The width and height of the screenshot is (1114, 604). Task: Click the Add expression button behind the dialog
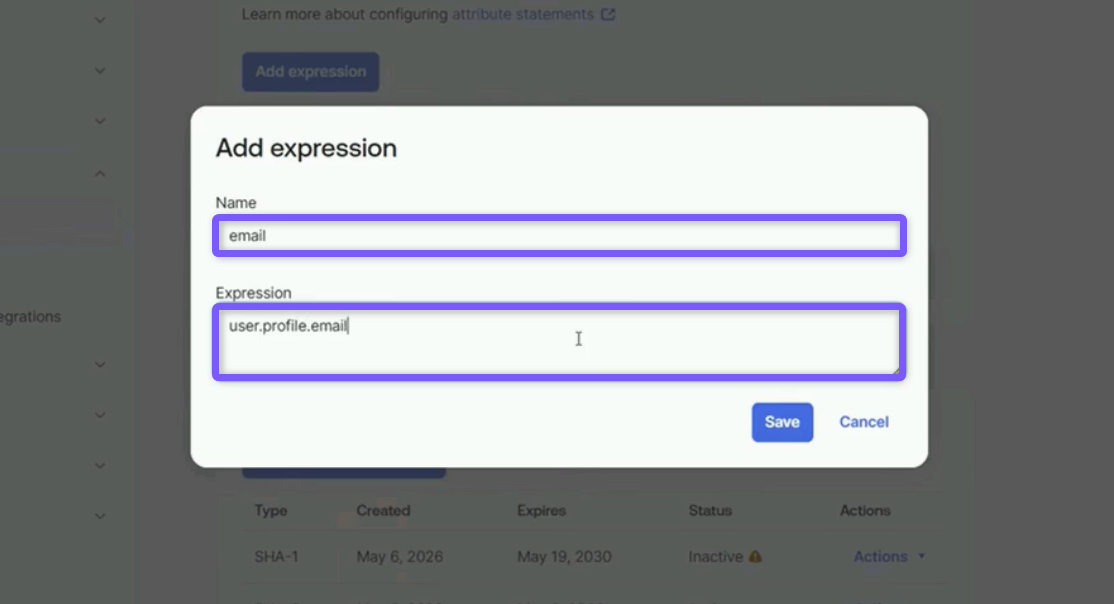coord(310,72)
